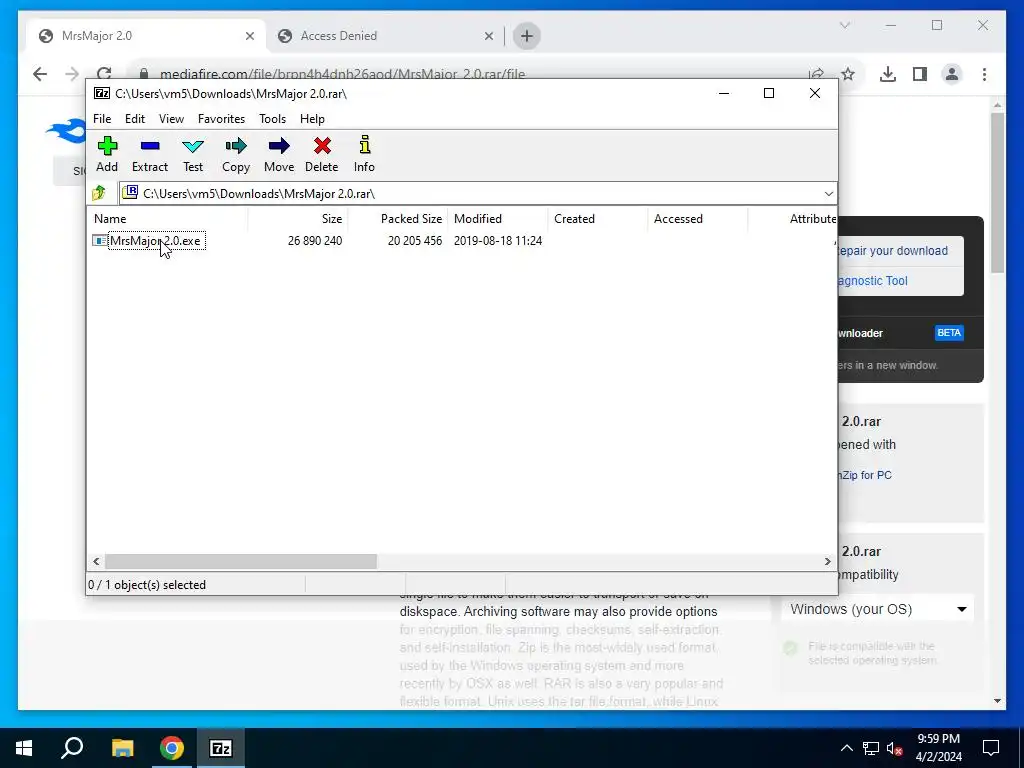Bookmark the page with the star icon
Image resolution: width=1024 pixels, height=768 pixels.
[x=848, y=74]
